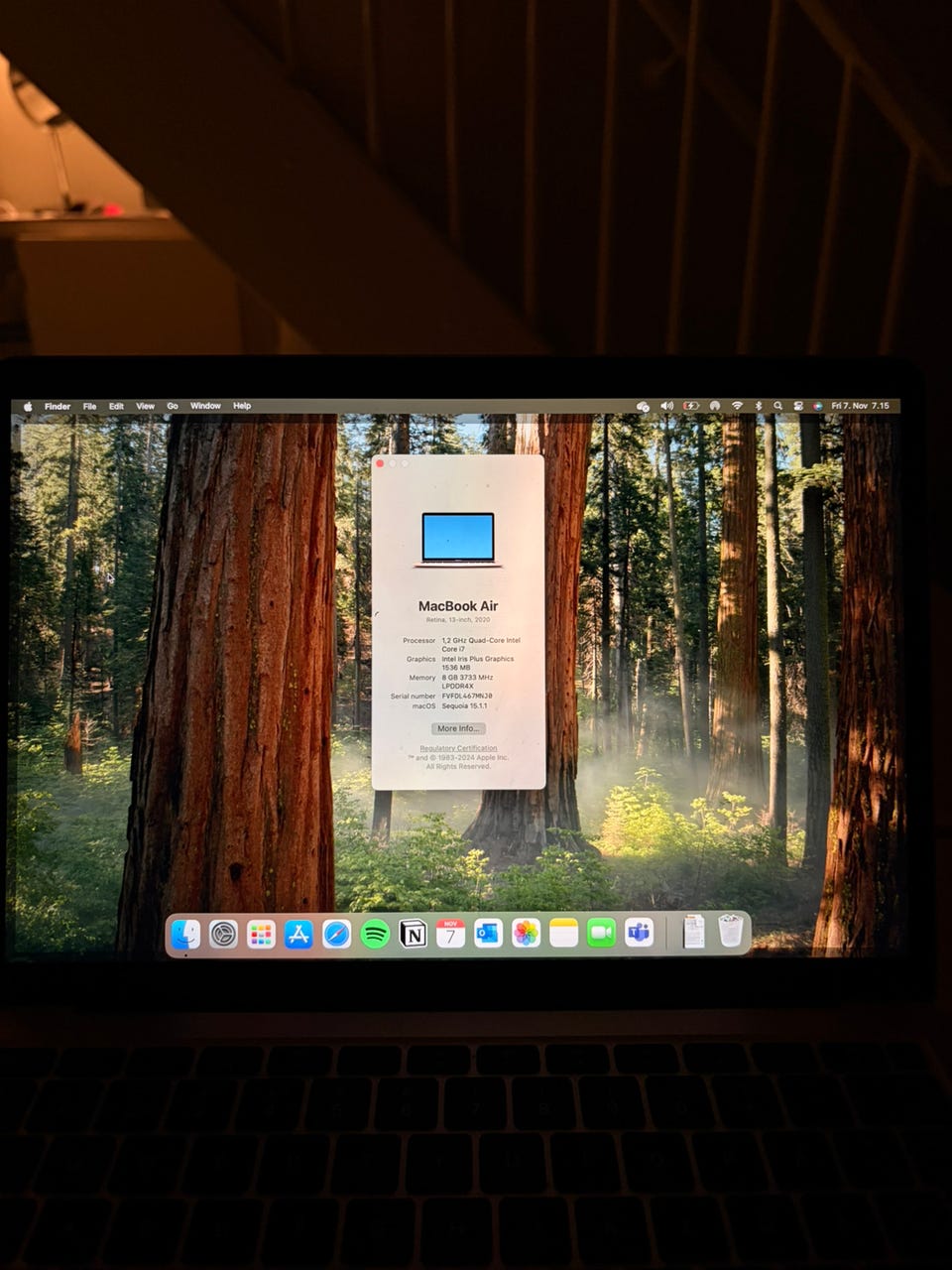Screen dimensions: 952x1270
Task: Click the "Intel Iris Plus Graphics" text
Action: coord(478,659)
